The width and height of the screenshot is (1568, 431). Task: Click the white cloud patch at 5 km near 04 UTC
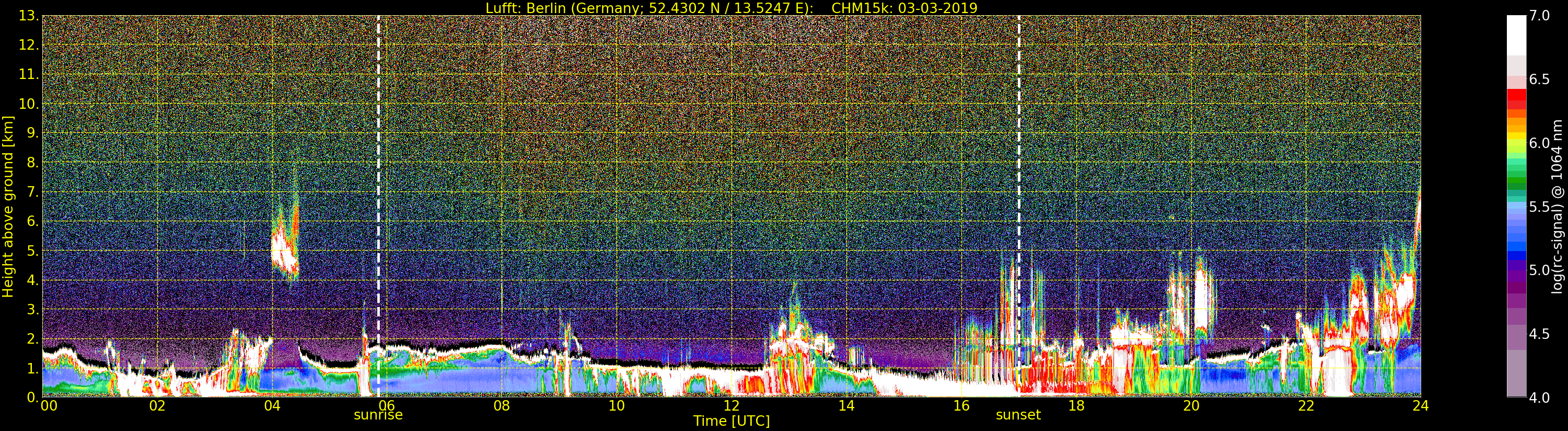click(x=283, y=250)
